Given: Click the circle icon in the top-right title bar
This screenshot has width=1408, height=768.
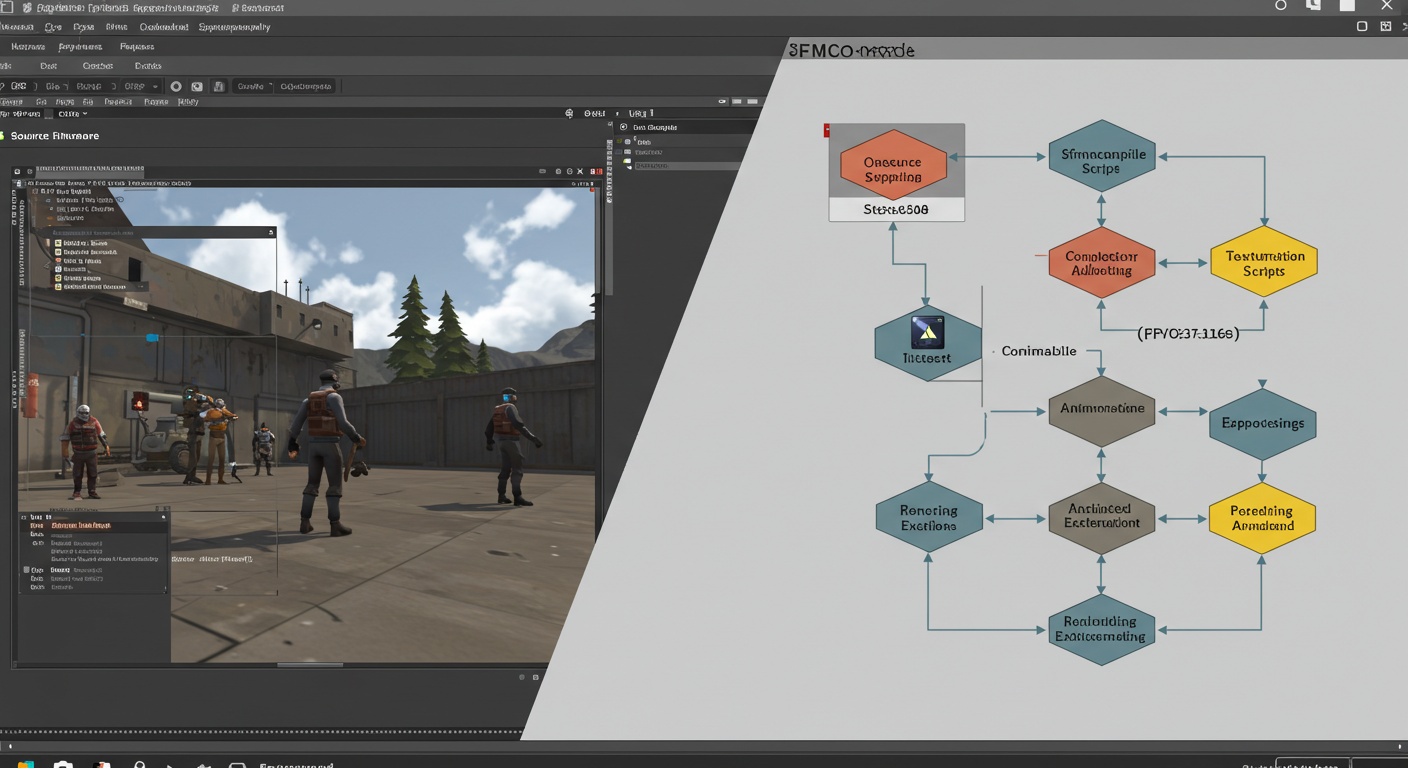Looking at the screenshot, I should coord(1281,6).
